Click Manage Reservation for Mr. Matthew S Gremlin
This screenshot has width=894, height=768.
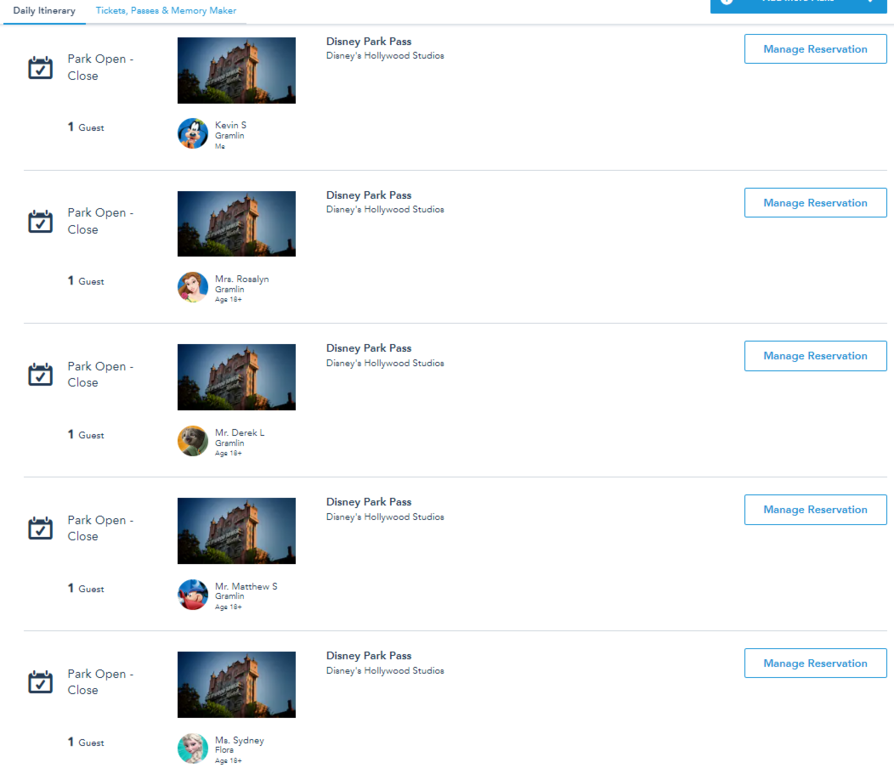(815, 510)
